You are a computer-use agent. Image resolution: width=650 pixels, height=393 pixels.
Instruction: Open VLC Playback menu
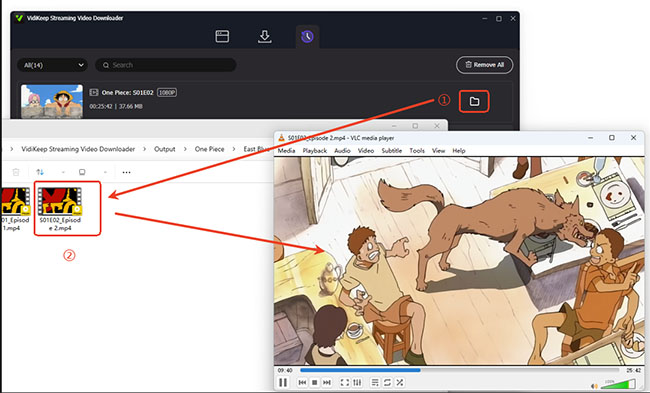(315, 150)
